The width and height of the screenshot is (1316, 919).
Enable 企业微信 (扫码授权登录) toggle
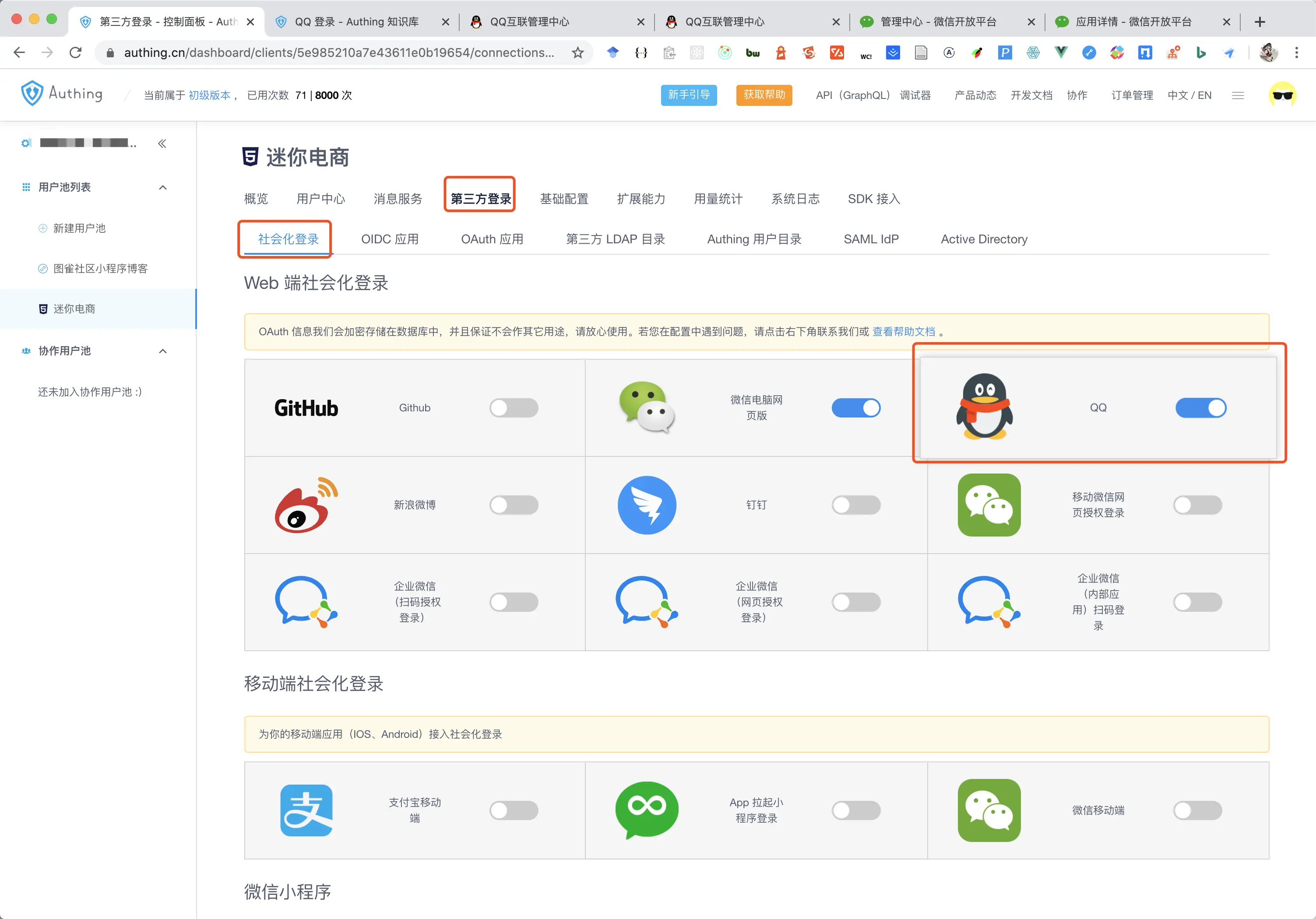[x=514, y=602]
